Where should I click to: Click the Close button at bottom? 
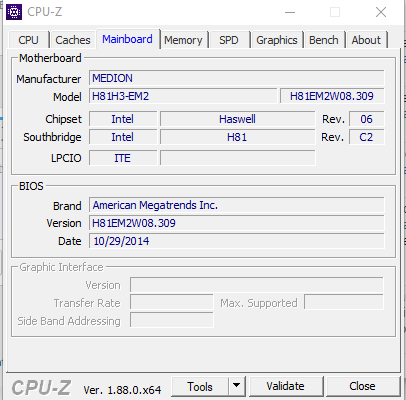tap(363, 387)
